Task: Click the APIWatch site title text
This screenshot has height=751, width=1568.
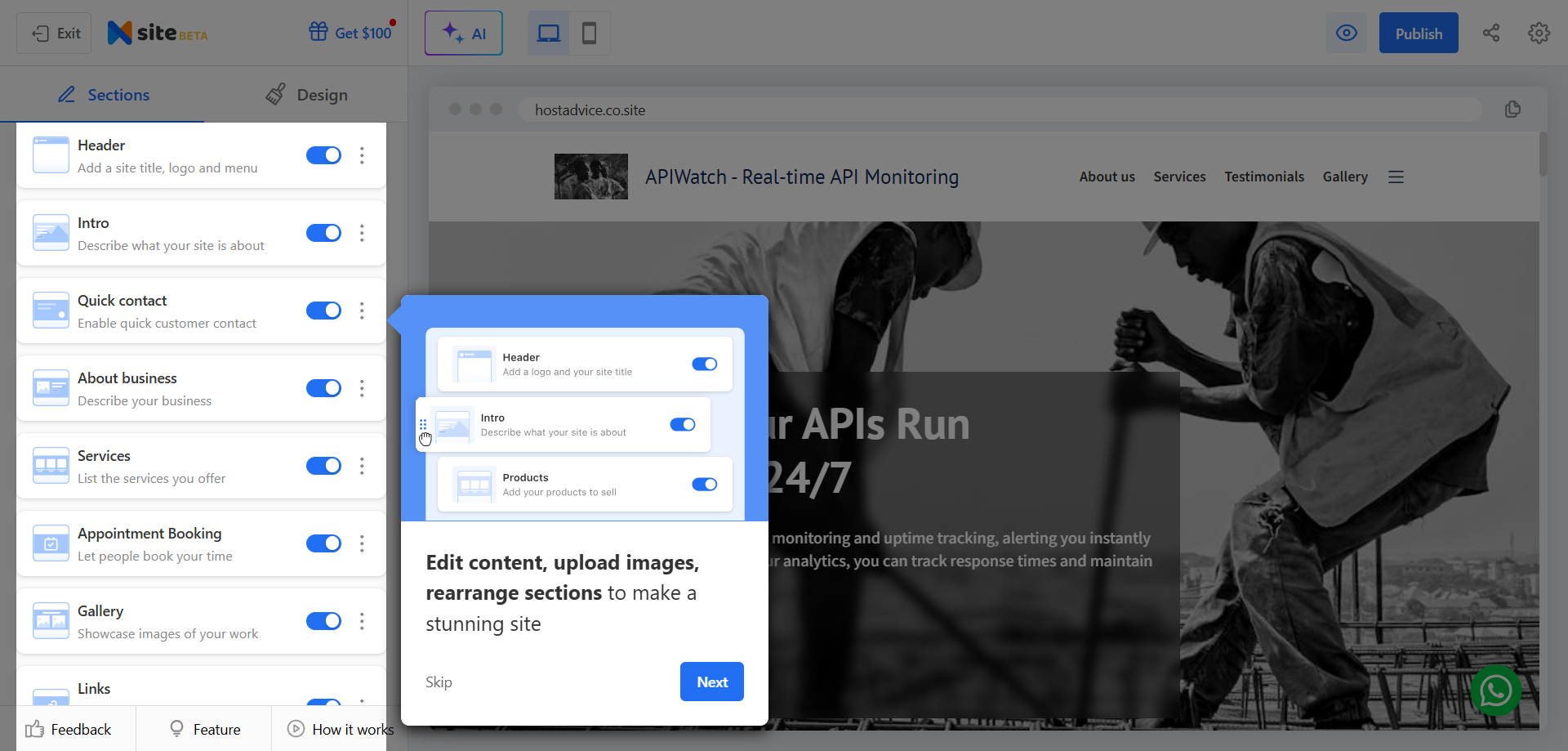Action: point(802,177)
